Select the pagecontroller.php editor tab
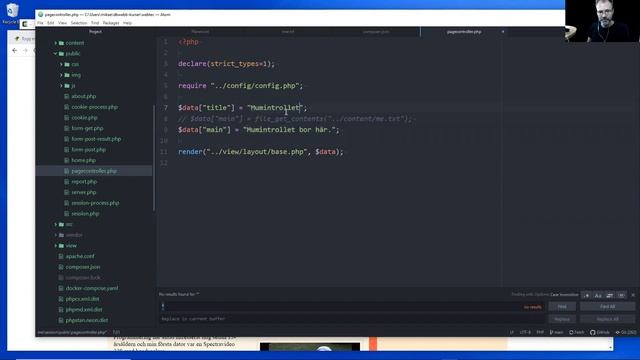The width and height of the screenshot is (640, 360). pyautogui.click(x=464, y=31)
